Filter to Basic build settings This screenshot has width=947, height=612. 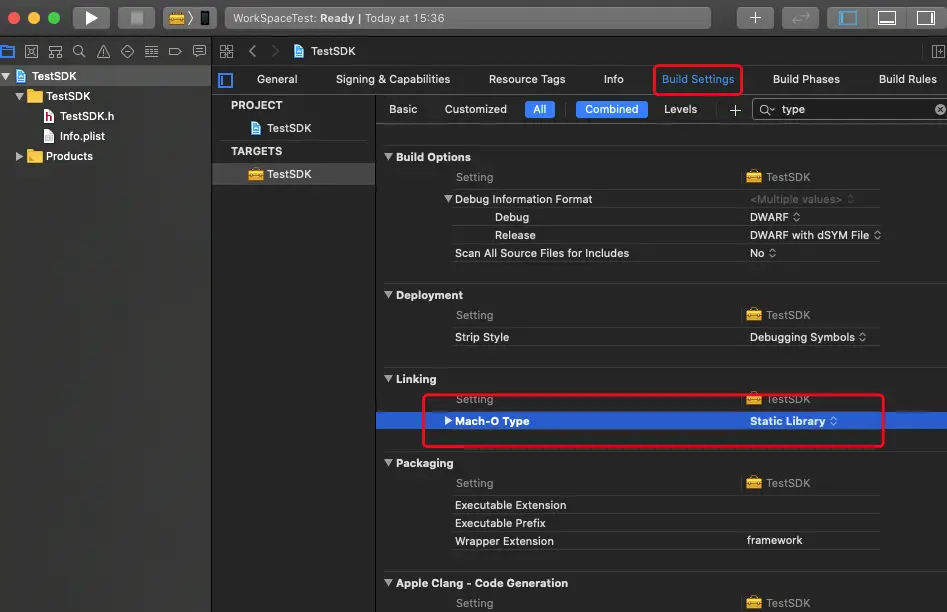coord(403,109)
